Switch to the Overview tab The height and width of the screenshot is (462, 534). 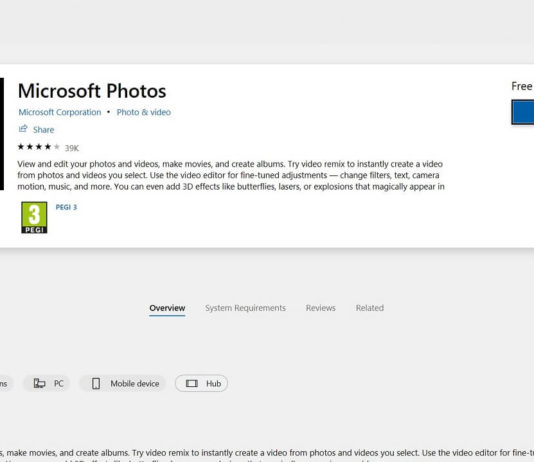(x=167, y=308)
